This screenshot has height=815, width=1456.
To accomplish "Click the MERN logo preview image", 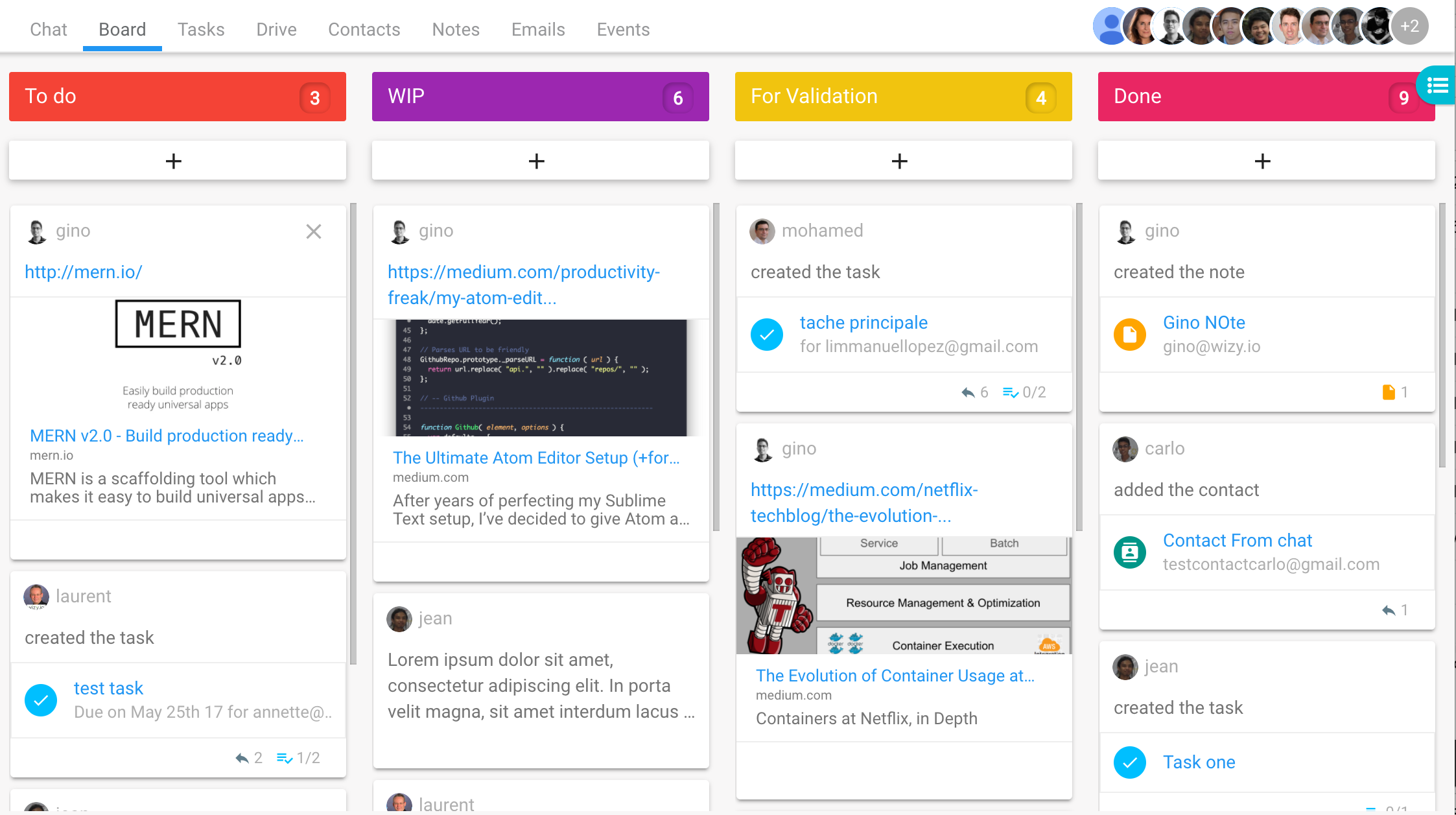I will tap(178, 355).
